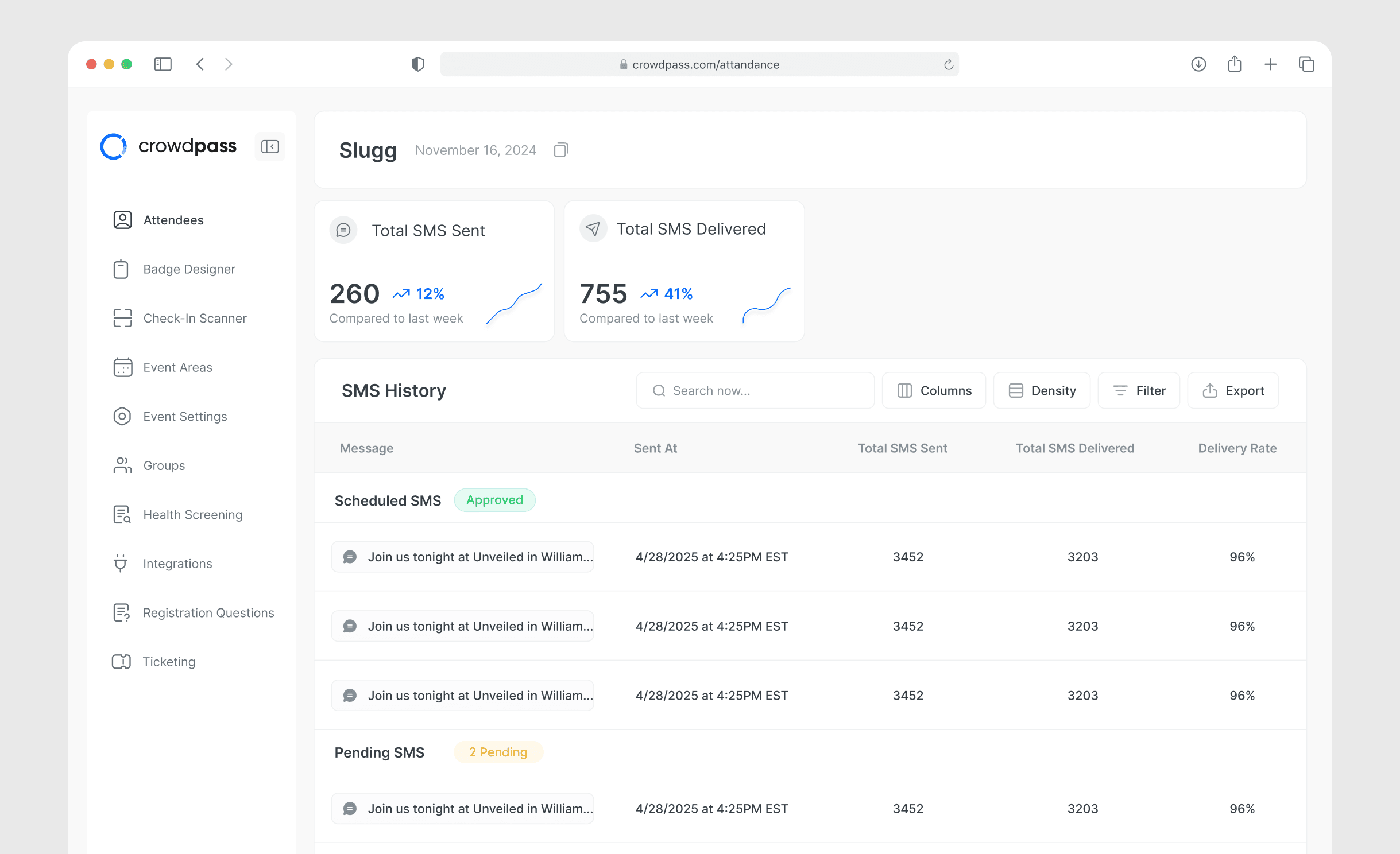Click the Total SMS Delivered paper plane icon
1400x854 pixels.
pyautogui.click(x=593, y=228)
